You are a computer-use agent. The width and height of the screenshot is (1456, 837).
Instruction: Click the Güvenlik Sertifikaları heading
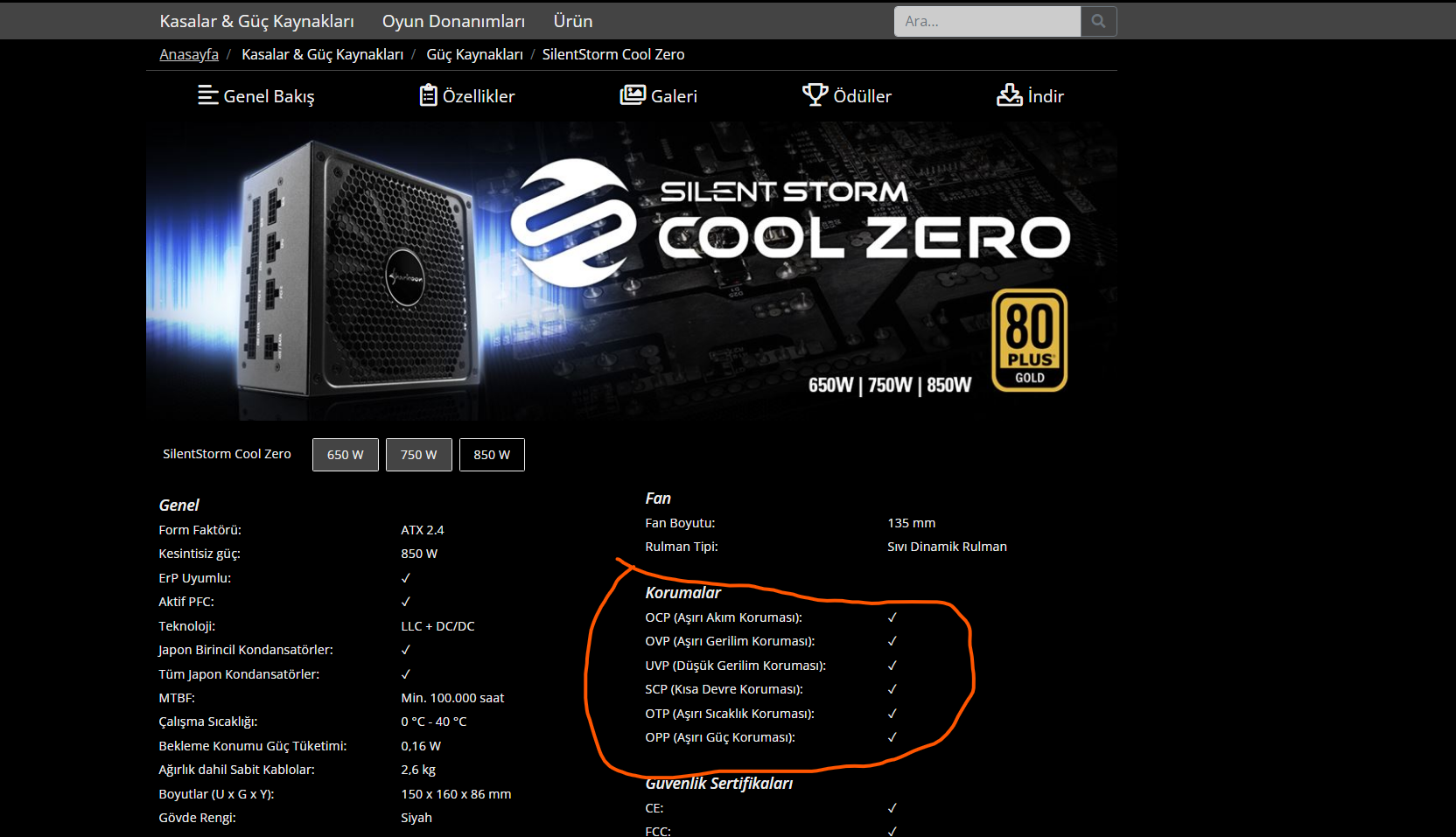pyautogui.click(x=719, y=783)
